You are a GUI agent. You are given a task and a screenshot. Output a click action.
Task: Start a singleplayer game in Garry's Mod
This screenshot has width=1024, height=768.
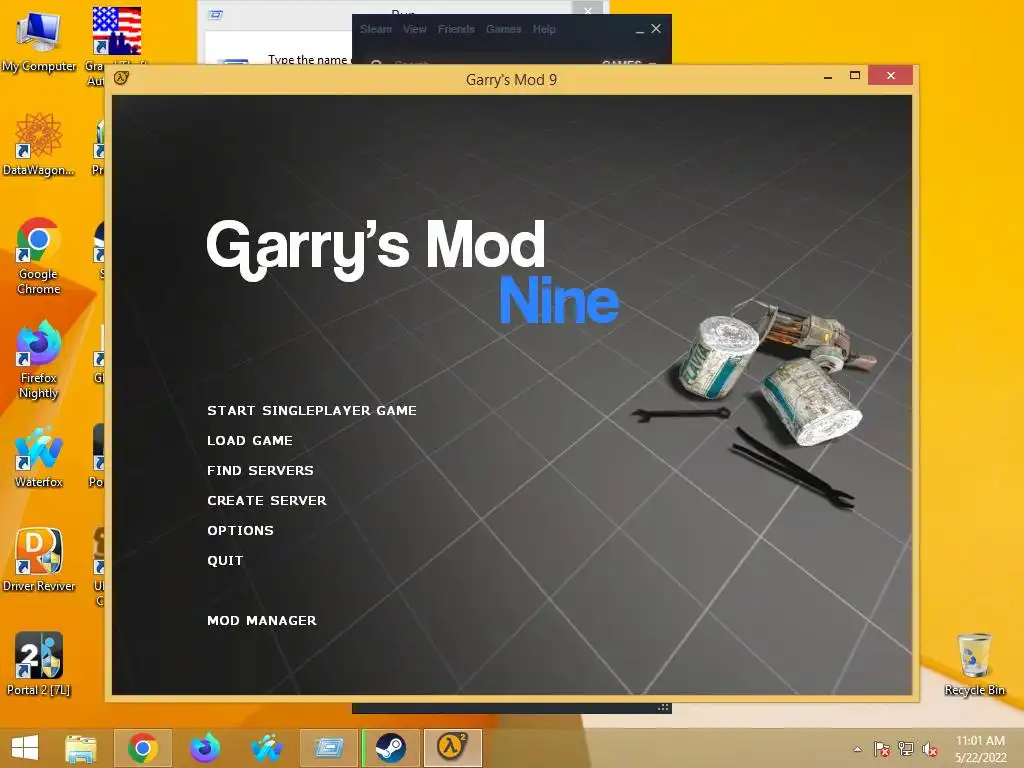[312, 411]
